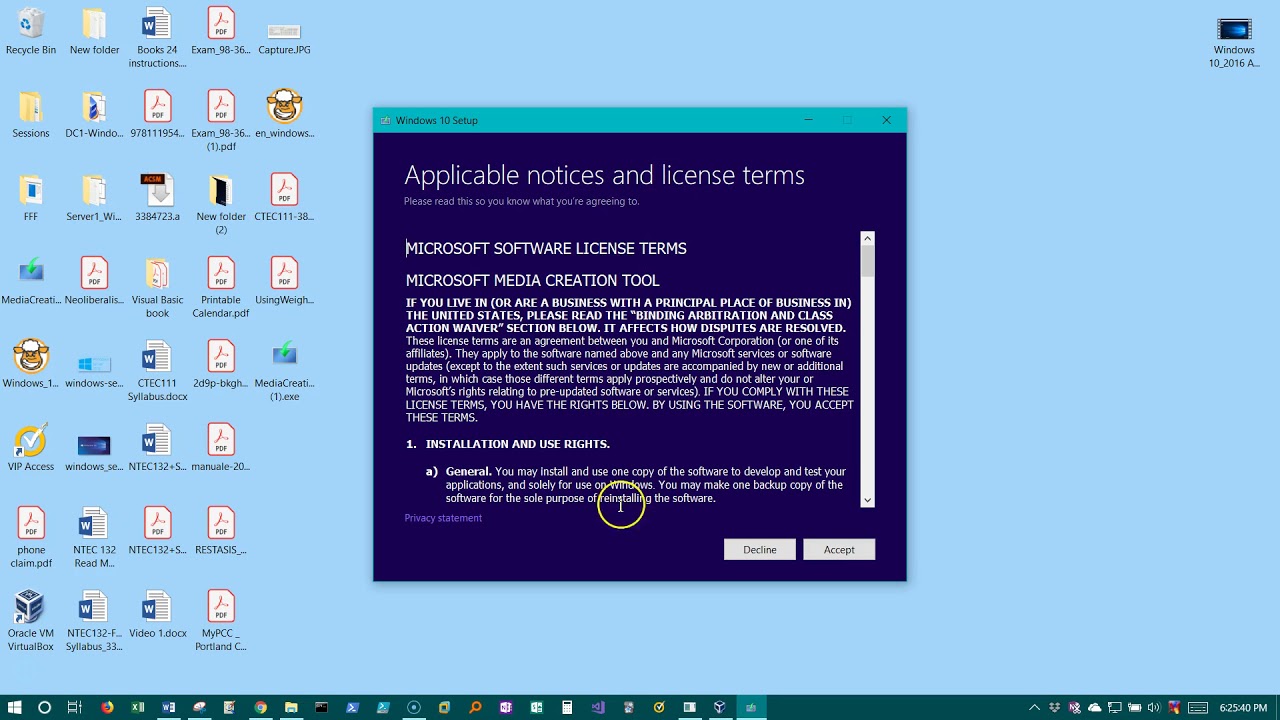The image size is (1280, 720).
Task: Select the 3384723.a ACSM file
Action: click(157, 197)
